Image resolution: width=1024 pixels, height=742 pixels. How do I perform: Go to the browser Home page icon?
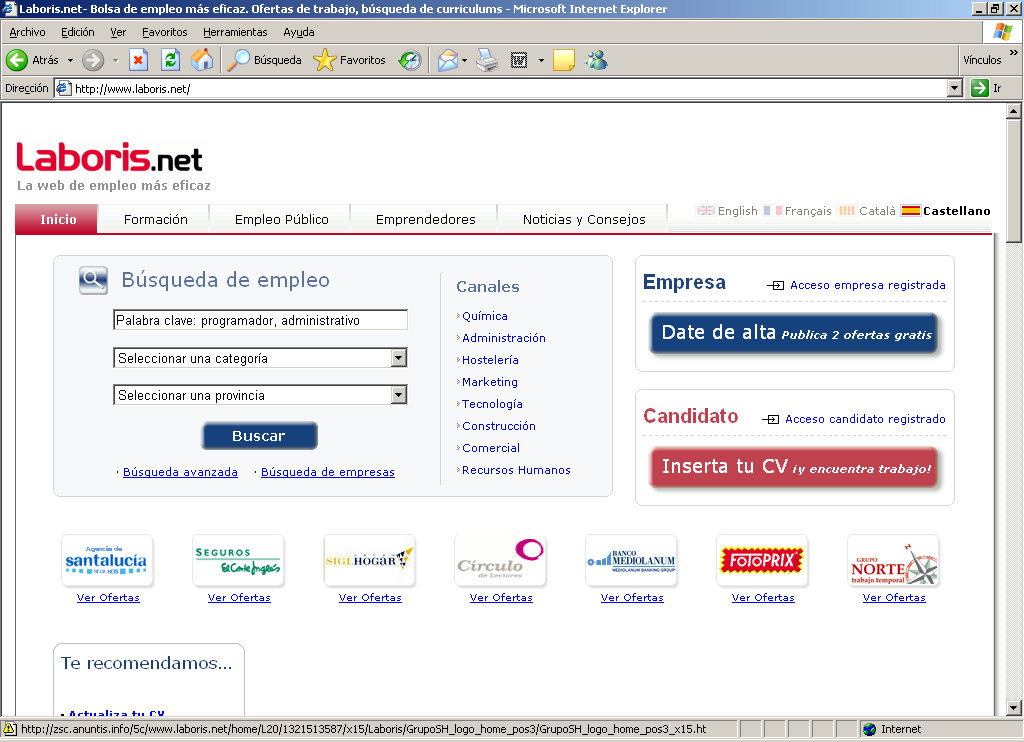(x=202, y=60)
